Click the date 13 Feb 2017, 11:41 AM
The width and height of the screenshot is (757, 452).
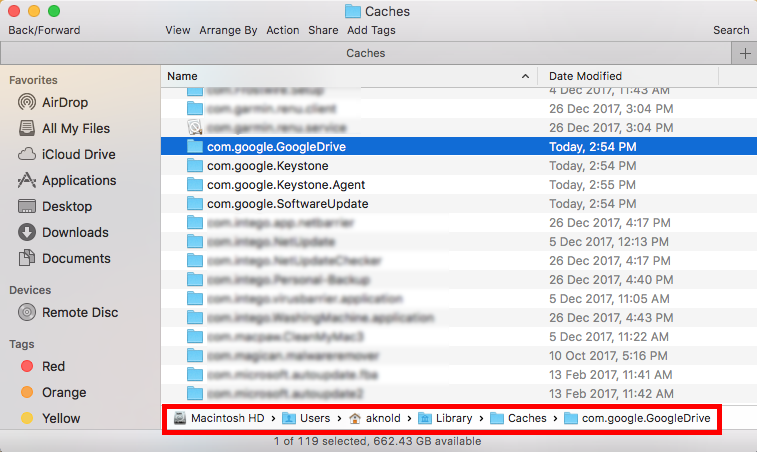[x=611, y=375]
